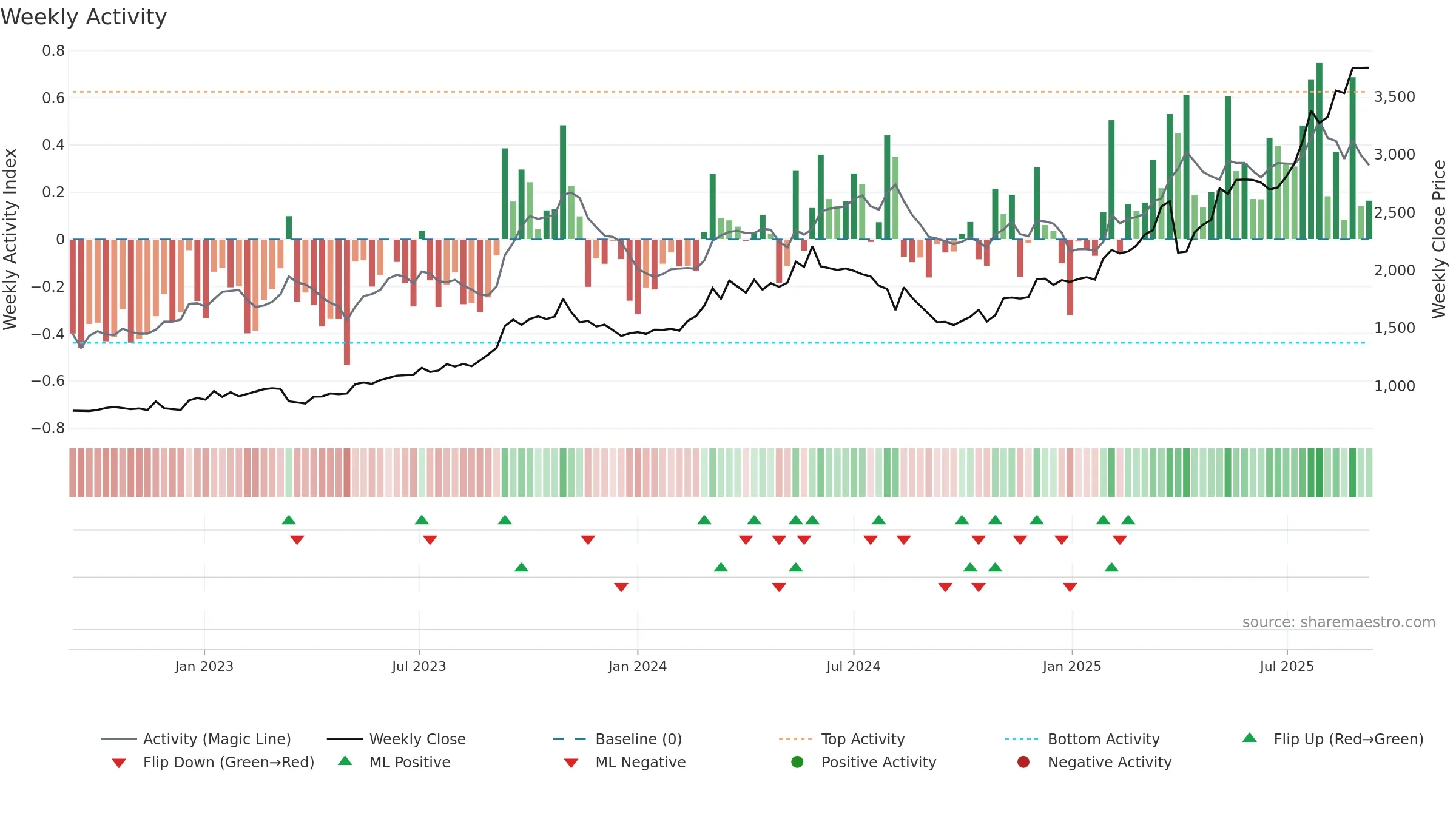Click the −0.6 tick on the left axis
1456x819 pixels.
[48, 381]
